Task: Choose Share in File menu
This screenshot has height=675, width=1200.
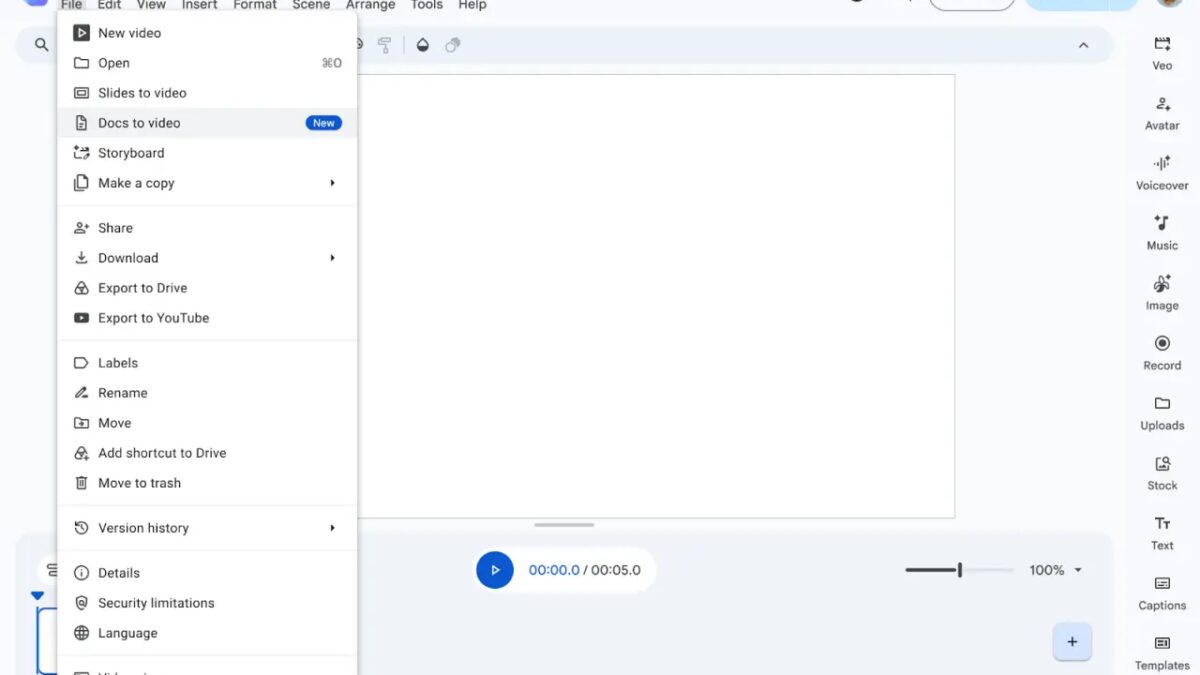Action: tap(207, 228)
